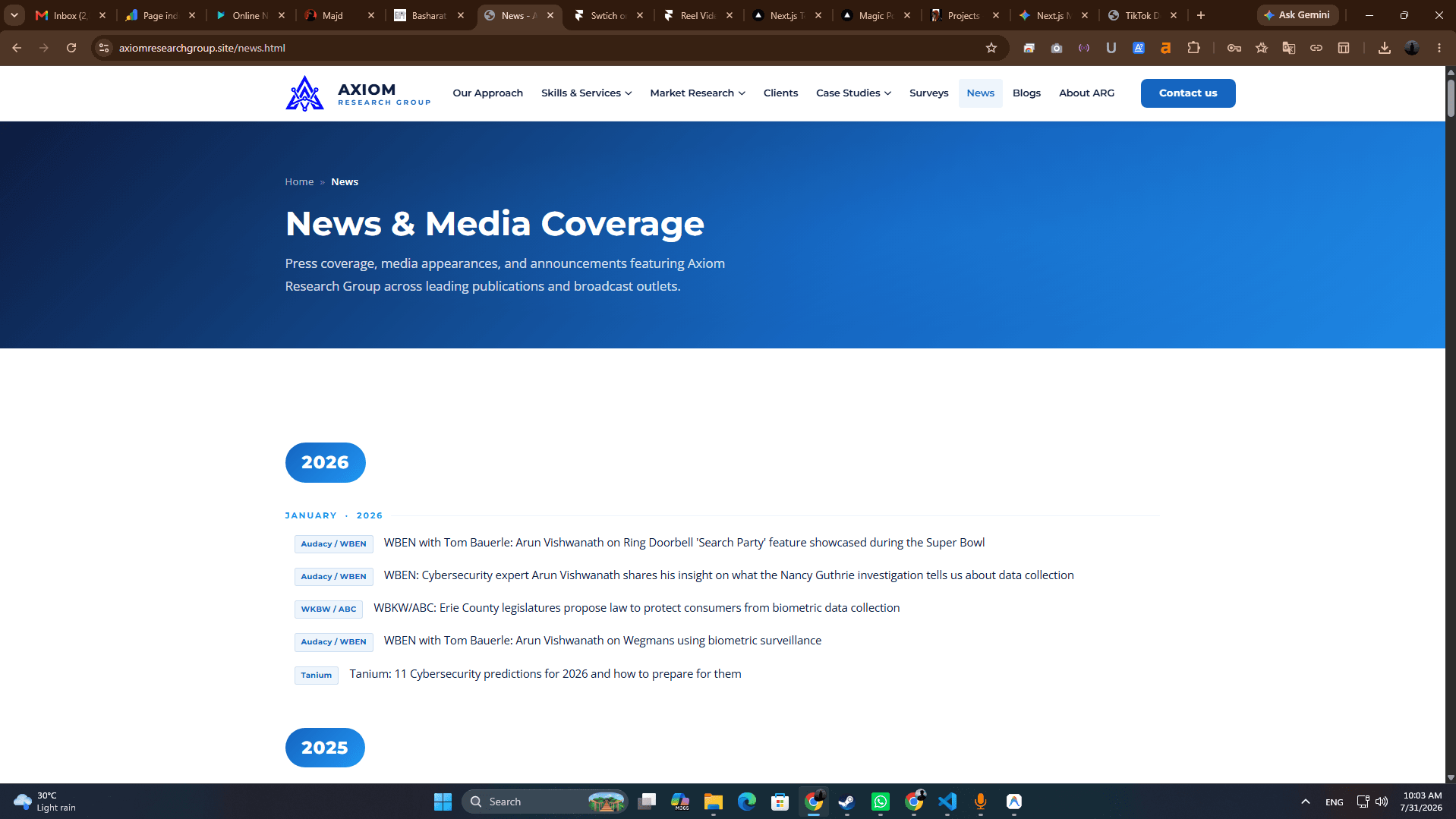Open the Windows Start menu
This screenshot has width=1456, height=819.
click(443, 802)
